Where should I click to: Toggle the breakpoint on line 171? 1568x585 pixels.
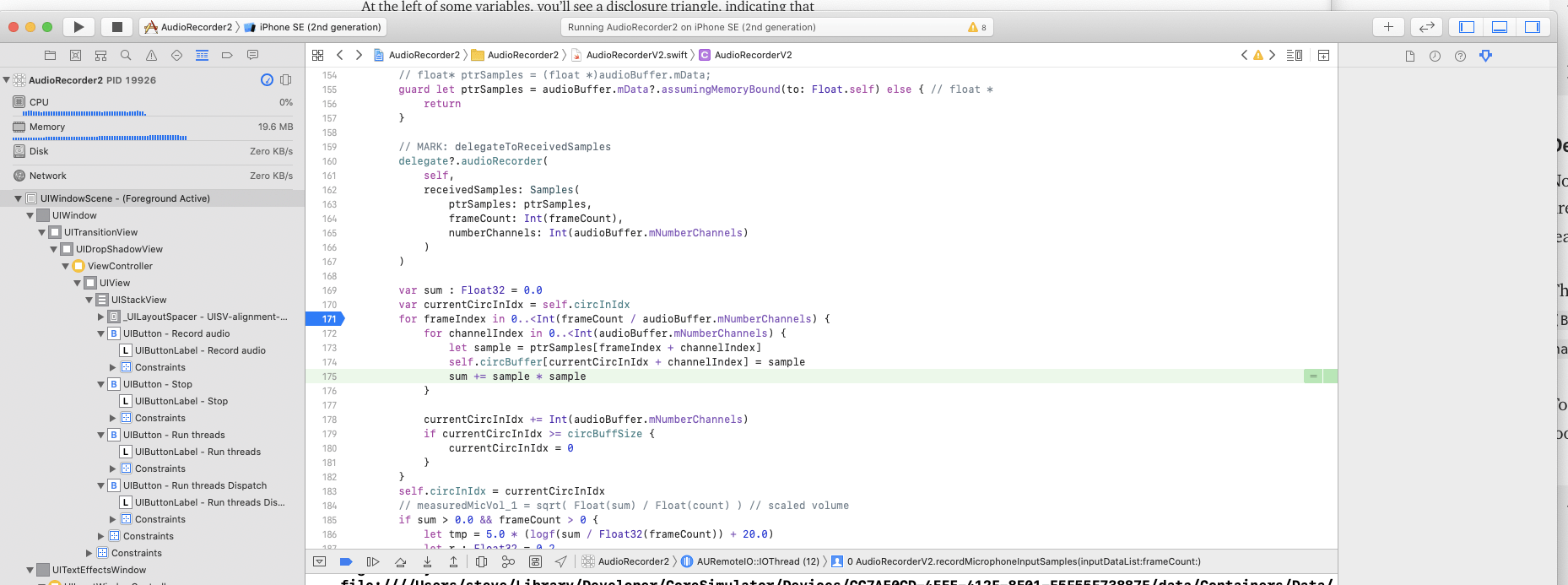pyautogui.click(x=327, y=319)
